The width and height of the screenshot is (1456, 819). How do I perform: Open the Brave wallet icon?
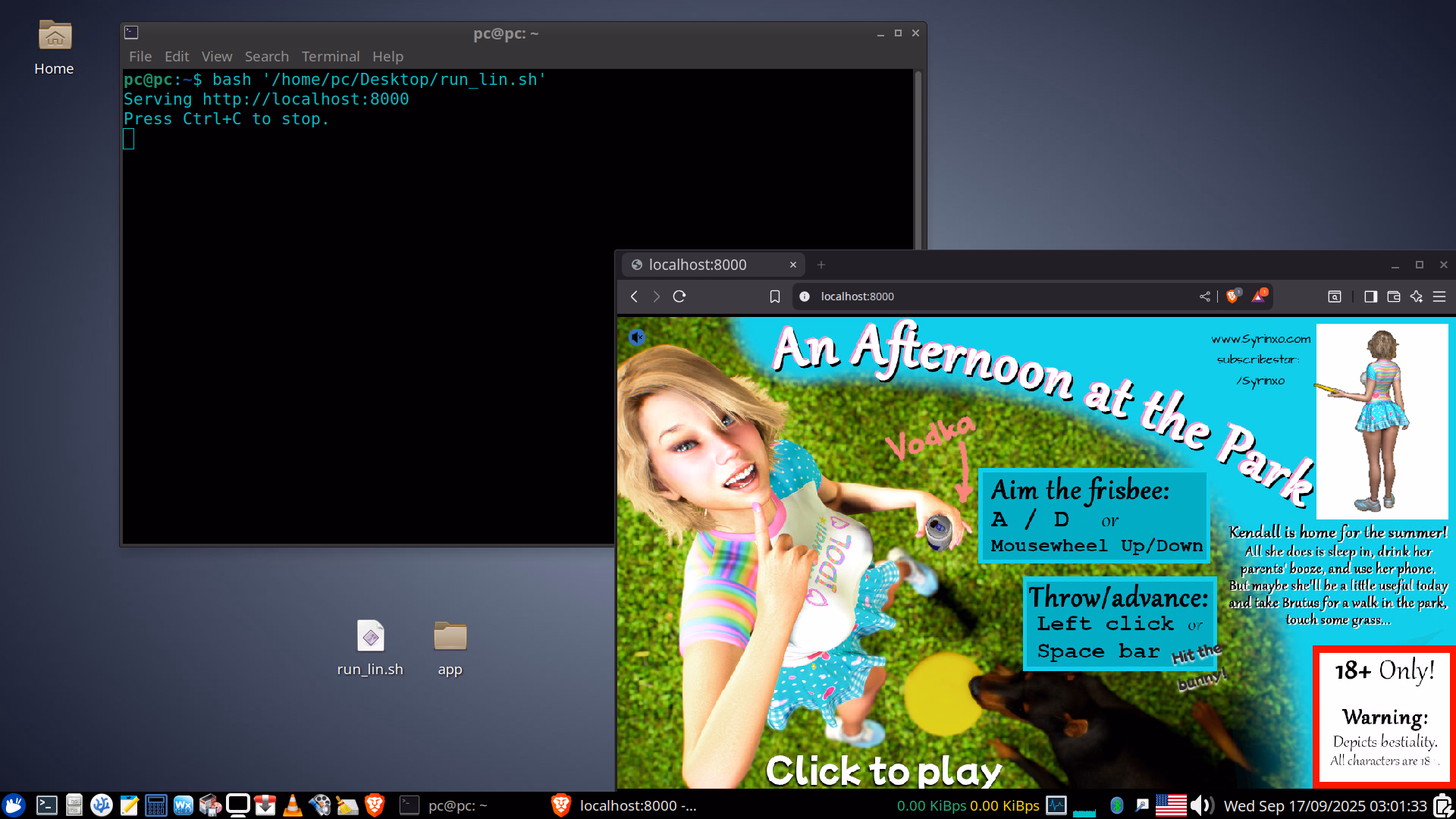click(1394, 297)
